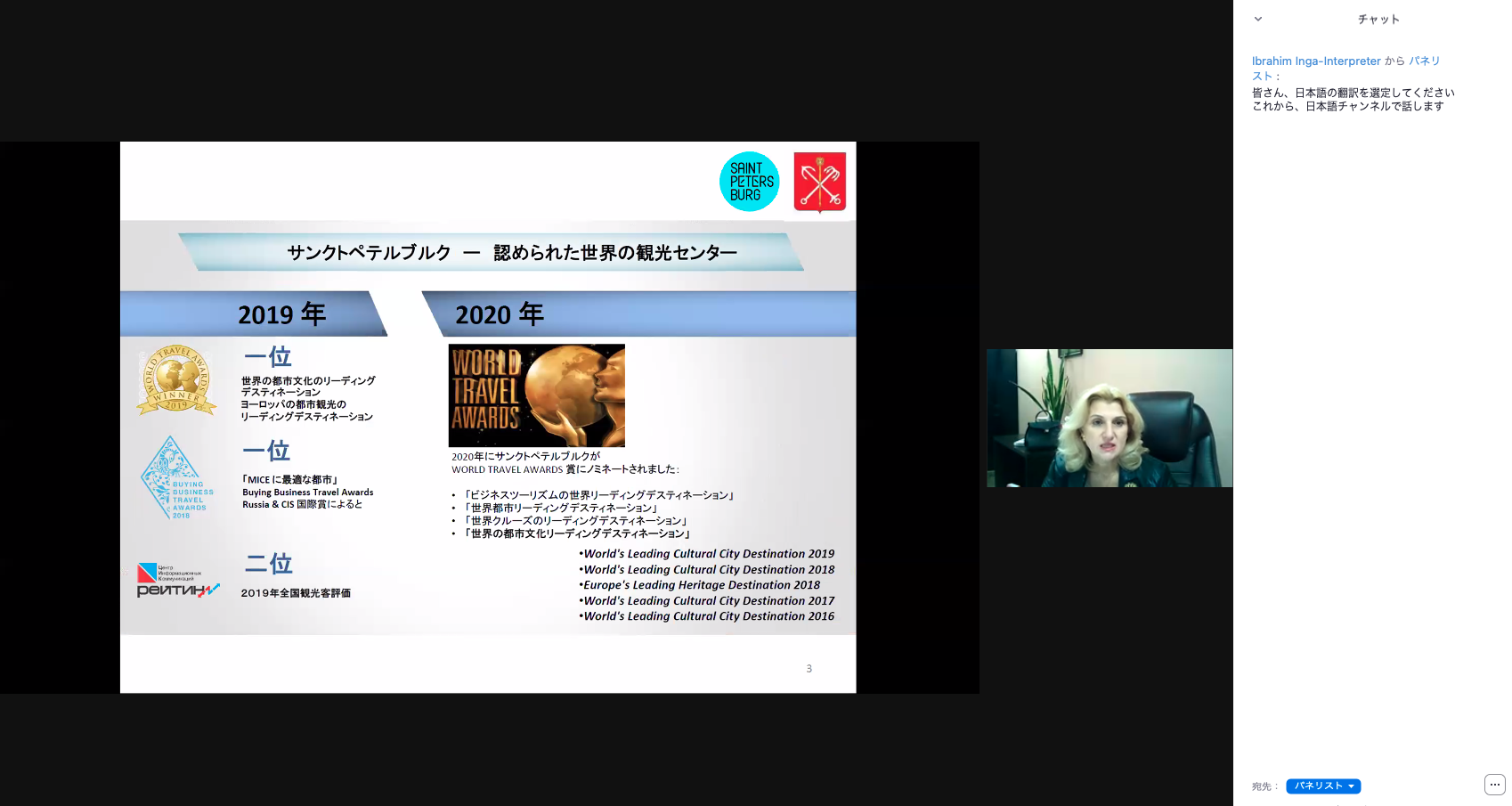The width and height of the screenshot is (1512, 806).
Task: Collapse the chat panel with the chevron
Action: pos(1257,19)
